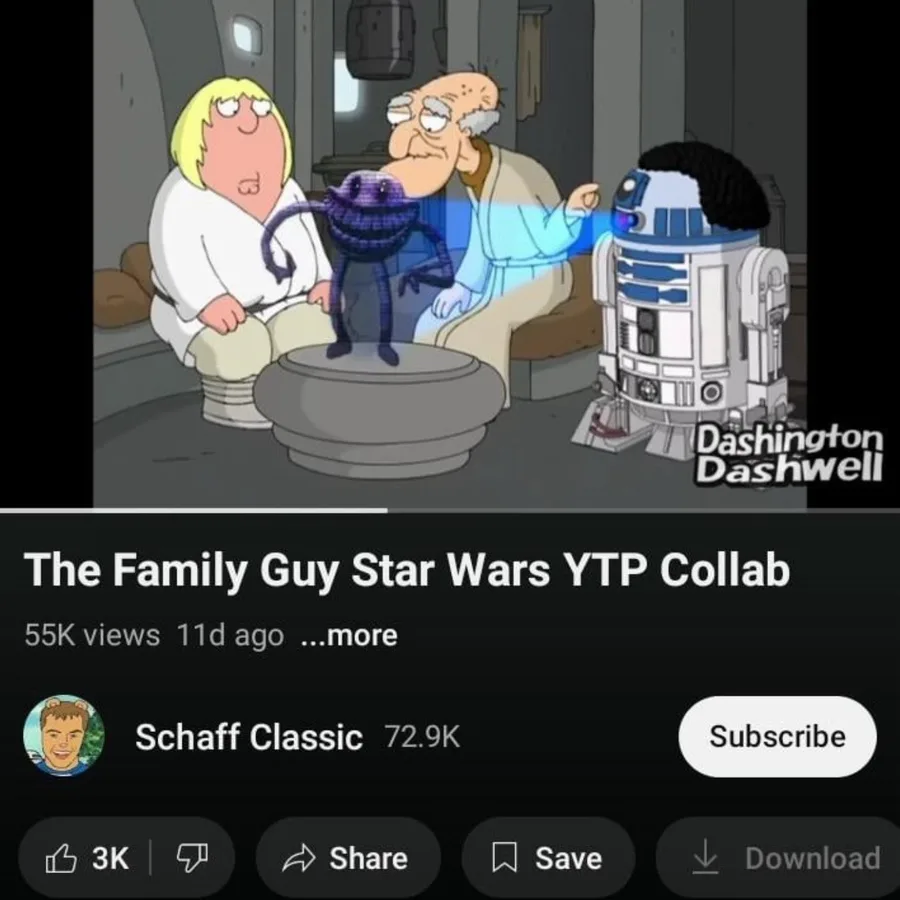Click the thumbs-down dislike icon
This screenshot has width=900, height=900.
pyautogui.click(x=192, y=859)
